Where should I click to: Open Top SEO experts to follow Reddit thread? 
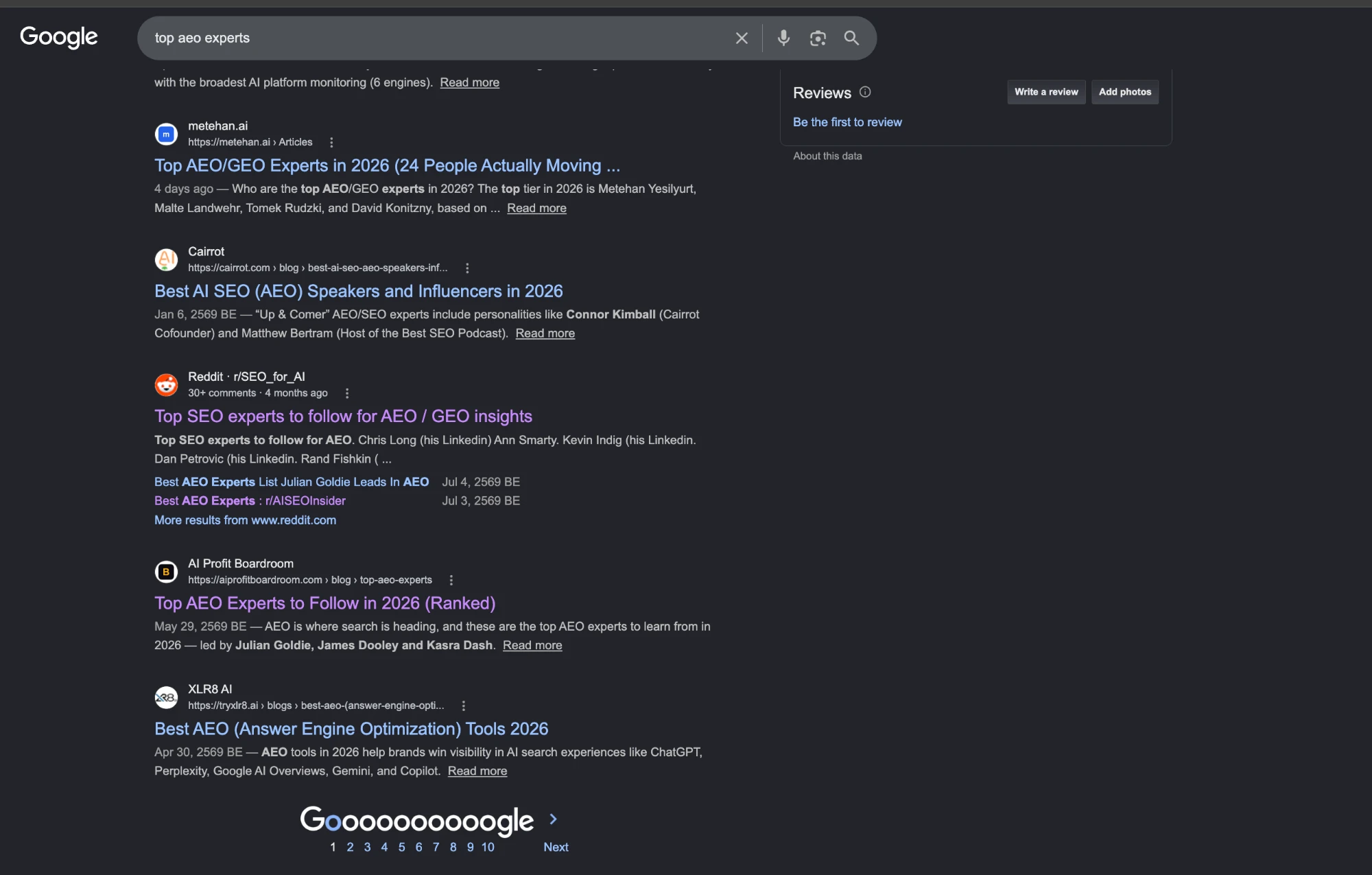point(343,417)
